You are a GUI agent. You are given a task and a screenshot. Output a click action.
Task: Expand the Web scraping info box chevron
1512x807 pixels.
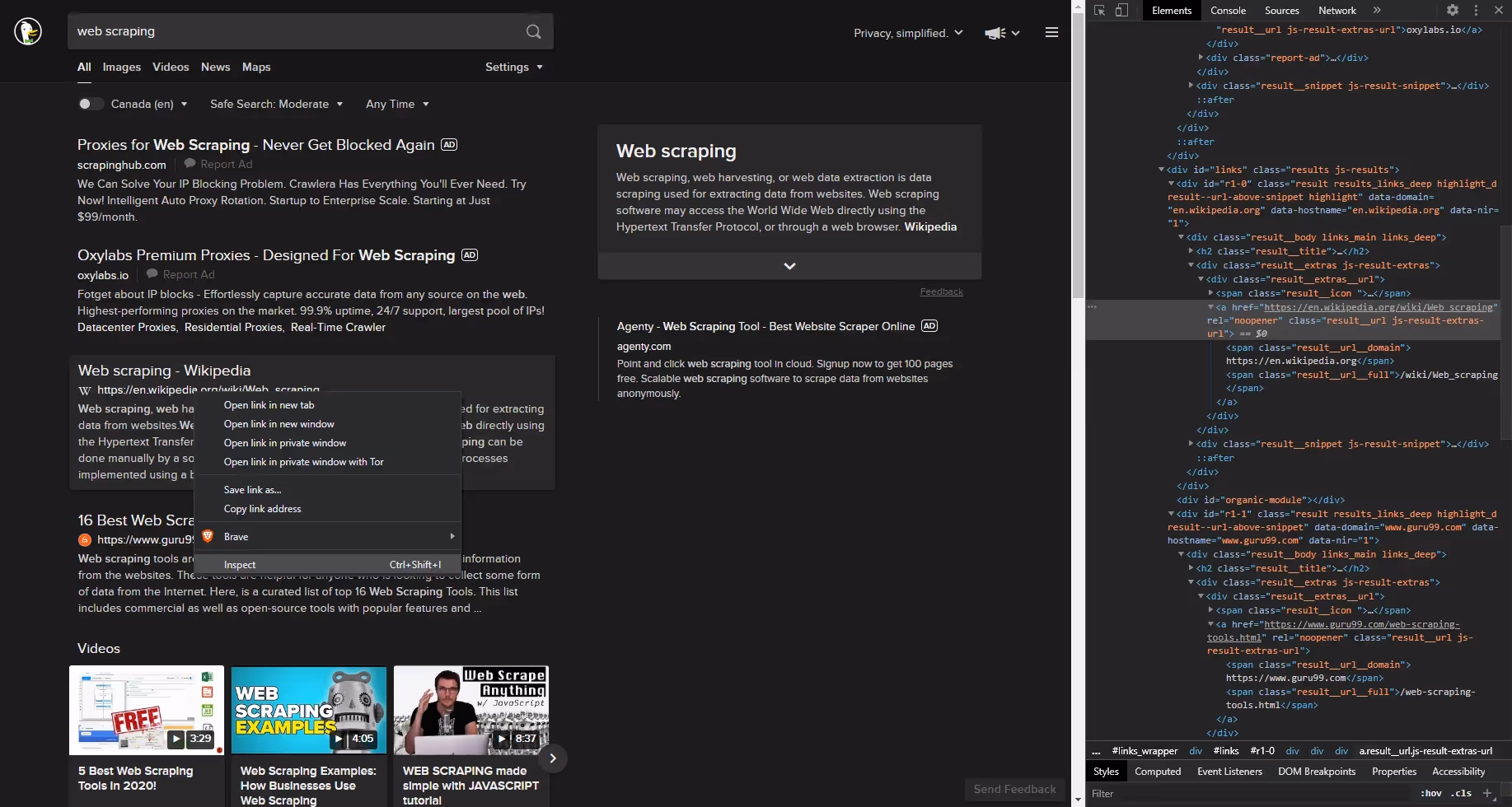click(789, 266)
